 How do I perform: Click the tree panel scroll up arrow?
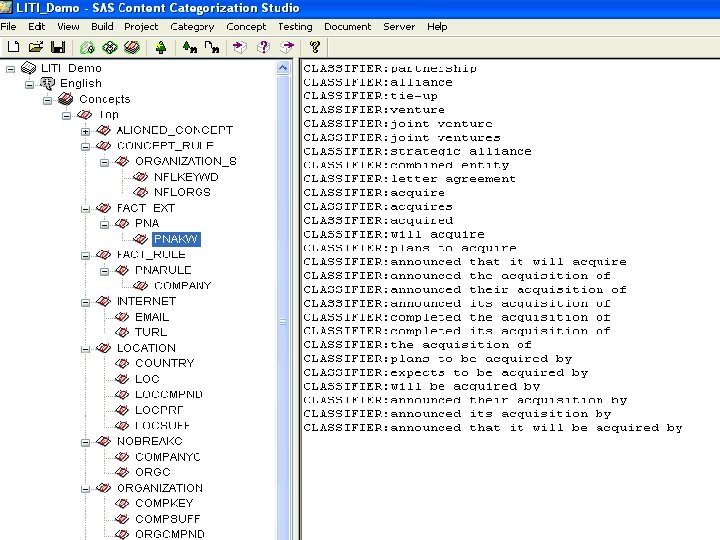coord(283,68)
